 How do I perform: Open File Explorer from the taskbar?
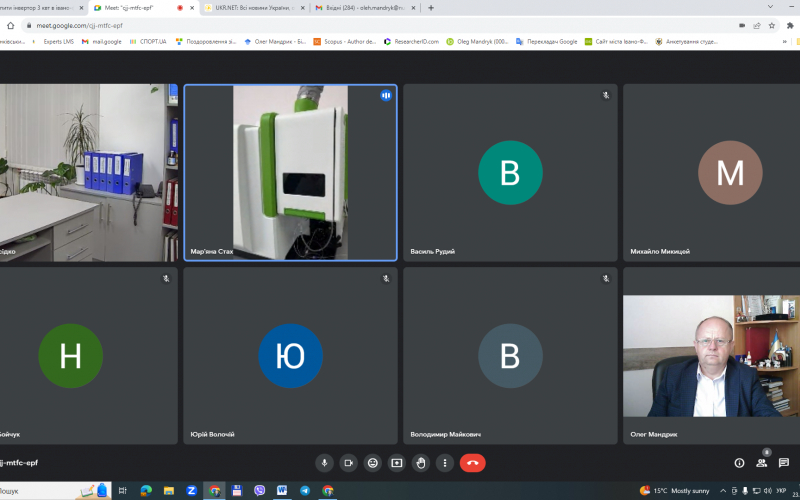[x=169, y=491]
